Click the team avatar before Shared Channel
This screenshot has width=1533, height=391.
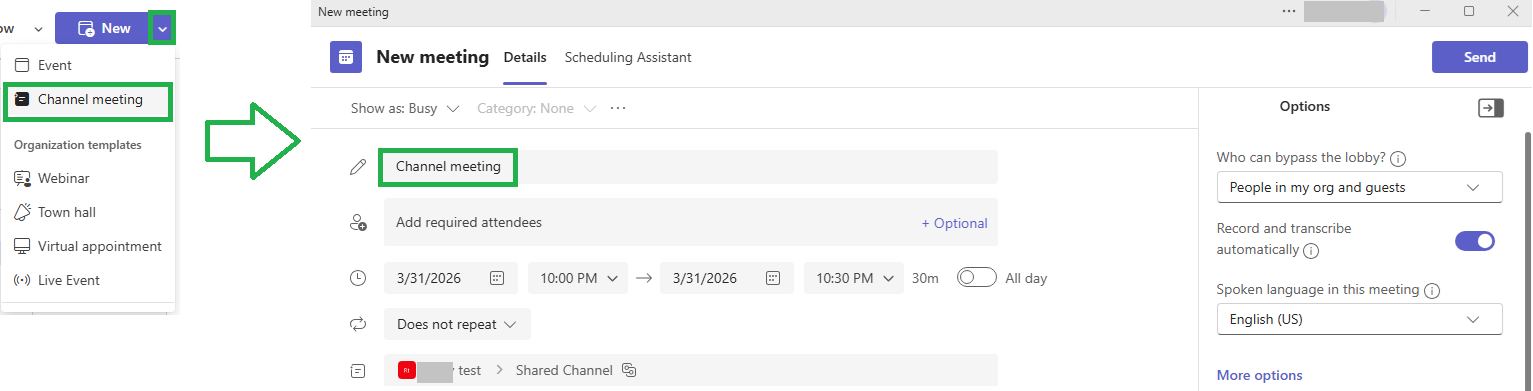(x=406, y=370)
